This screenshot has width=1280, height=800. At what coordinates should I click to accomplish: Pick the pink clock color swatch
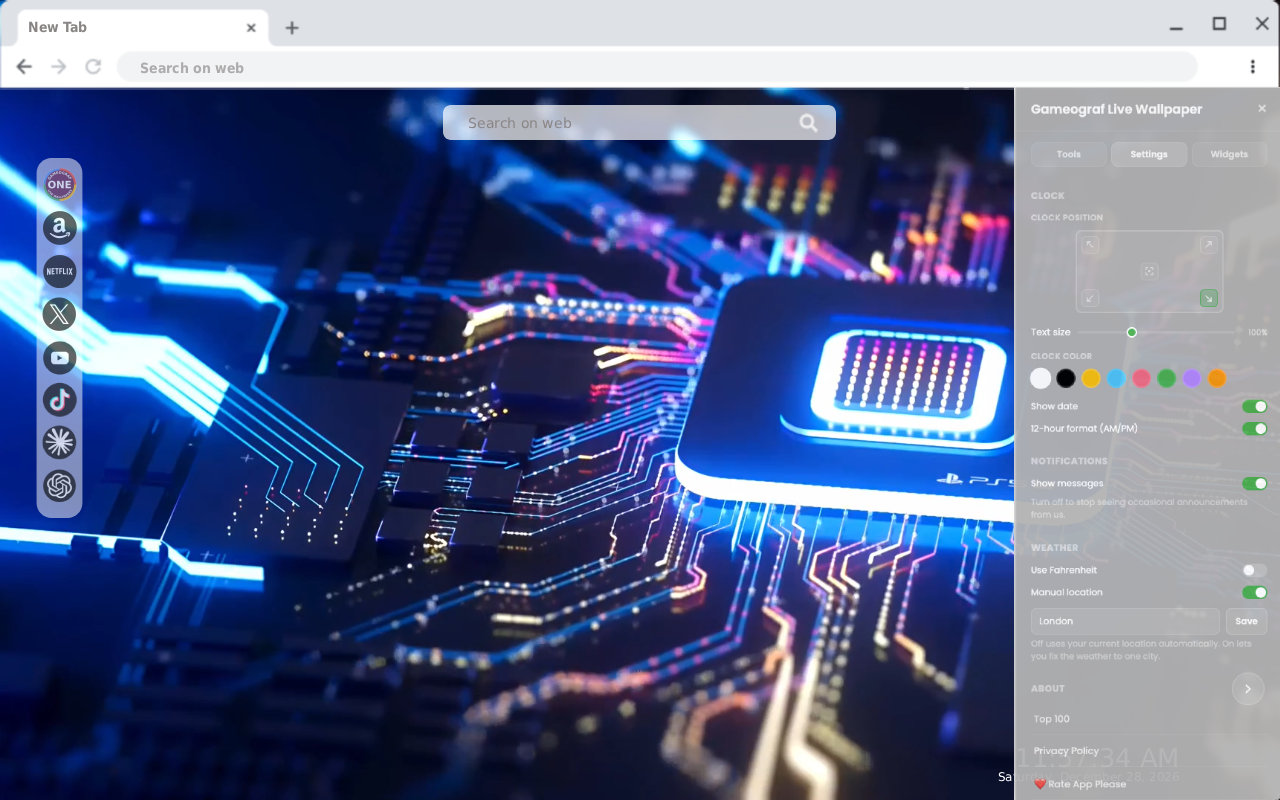pos(1141,378)
